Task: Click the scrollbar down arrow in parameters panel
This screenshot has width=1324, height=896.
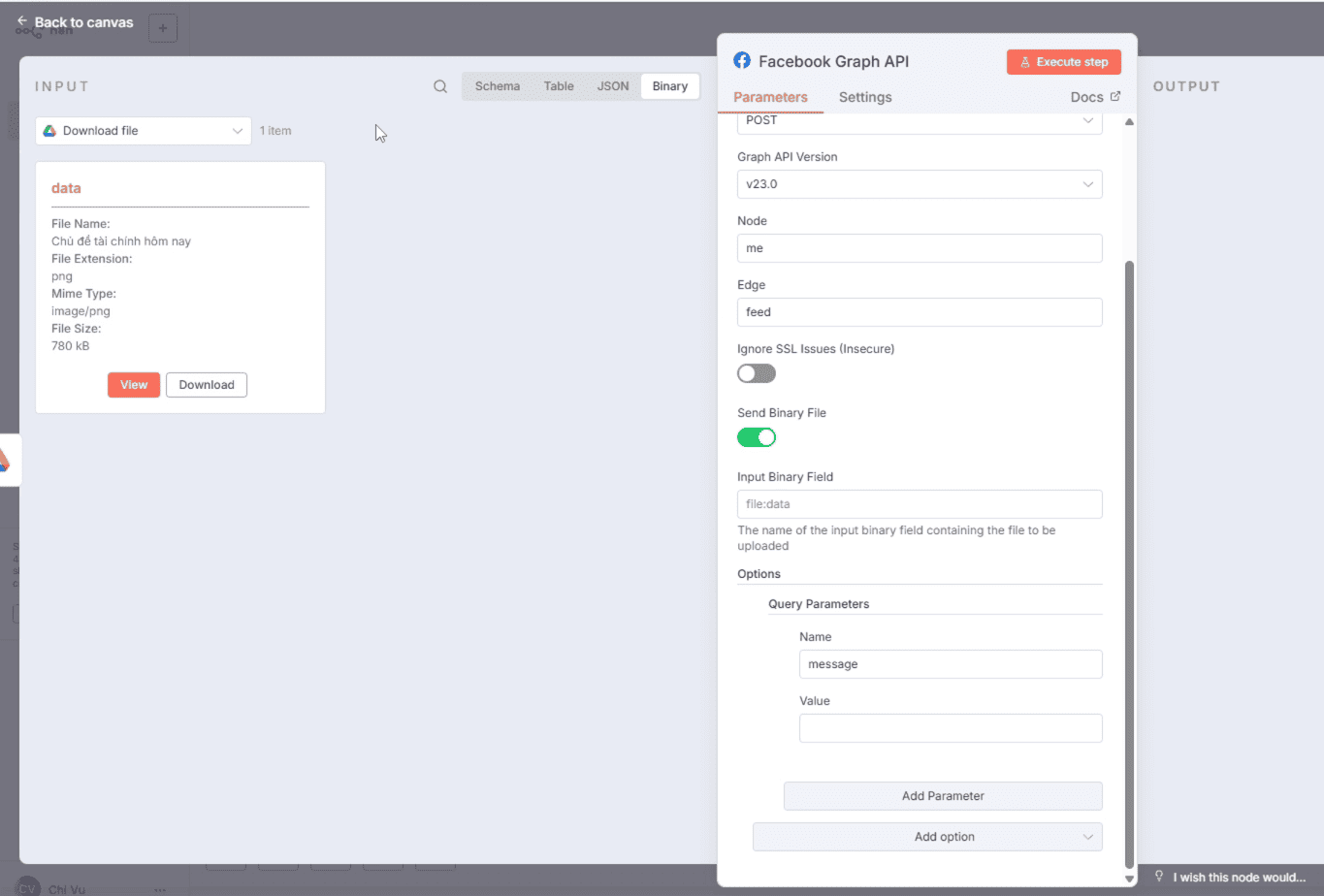Action: point(1129,879)
